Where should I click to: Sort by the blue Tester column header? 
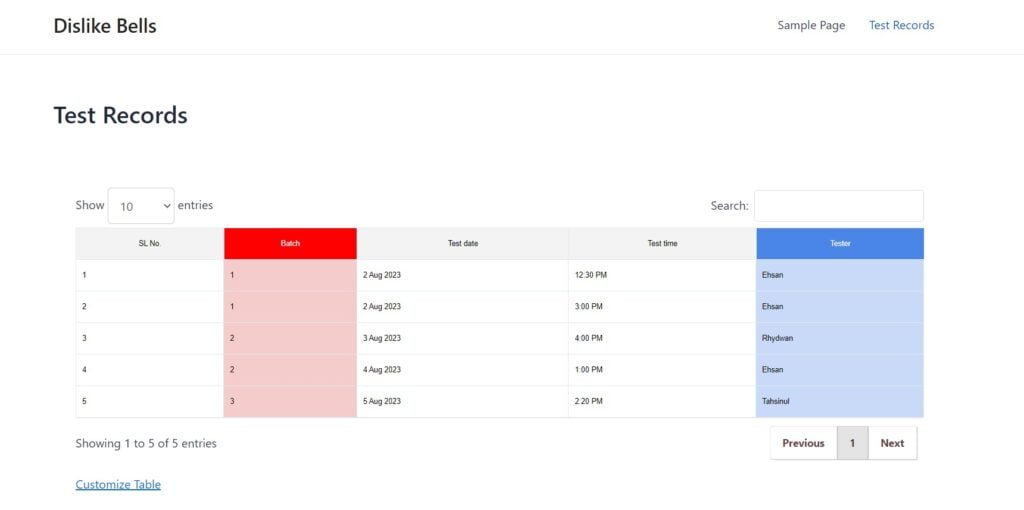(840, 244)
